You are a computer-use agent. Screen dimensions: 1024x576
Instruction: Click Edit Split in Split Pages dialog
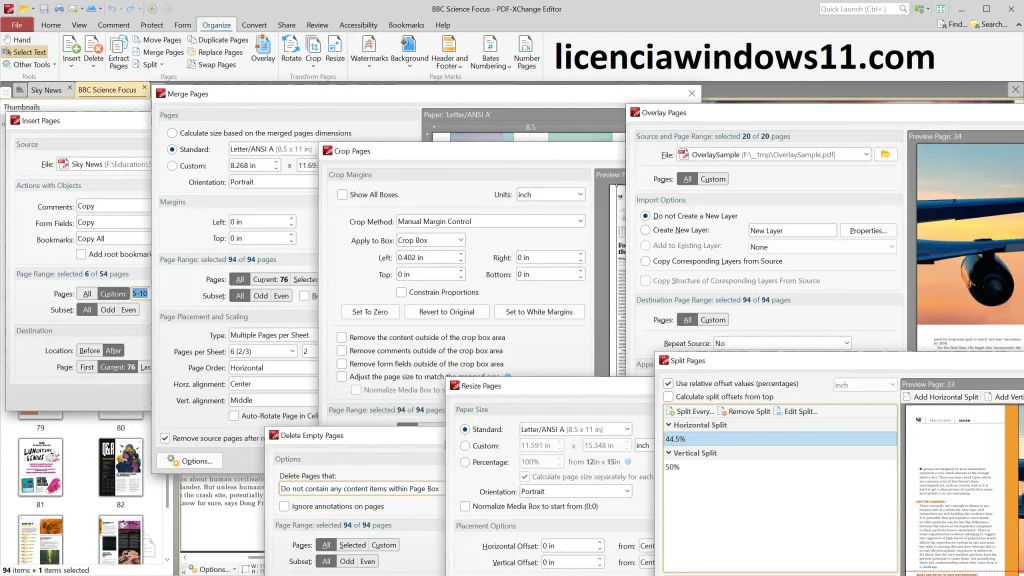(795, 411)
